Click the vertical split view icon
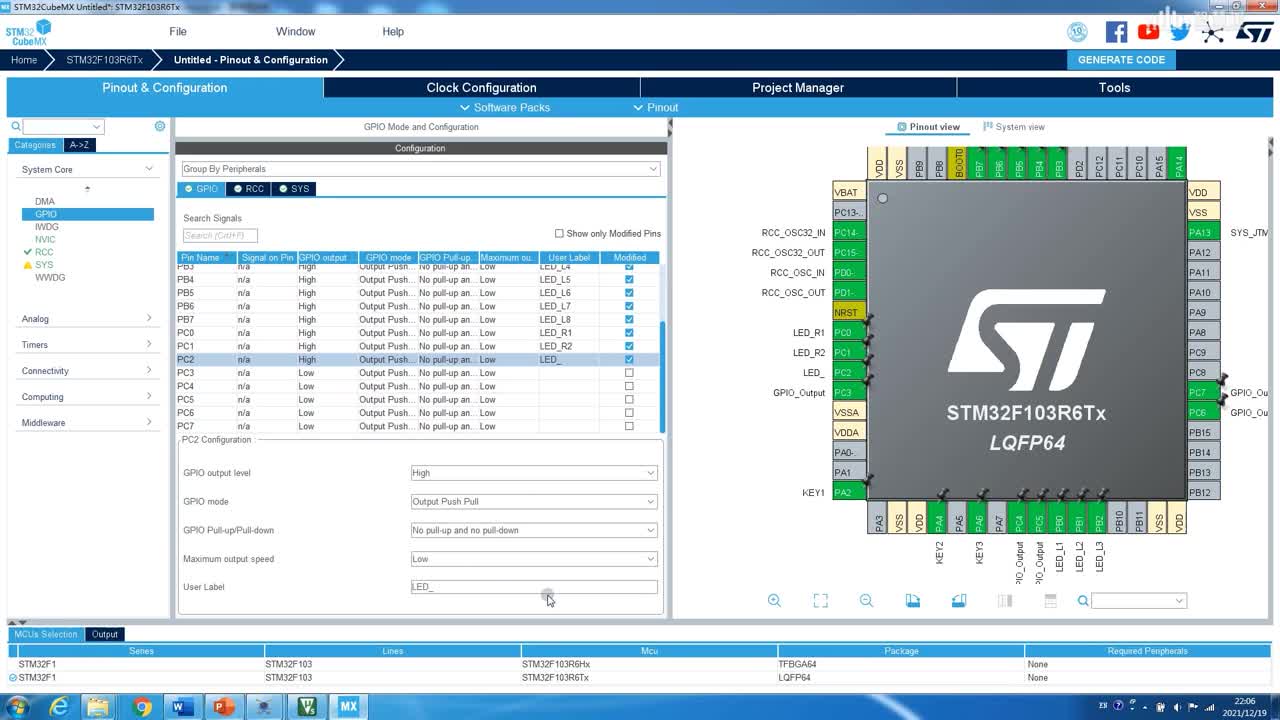The height and width of the screenshot is (720, 1280). coord(1005,600)
